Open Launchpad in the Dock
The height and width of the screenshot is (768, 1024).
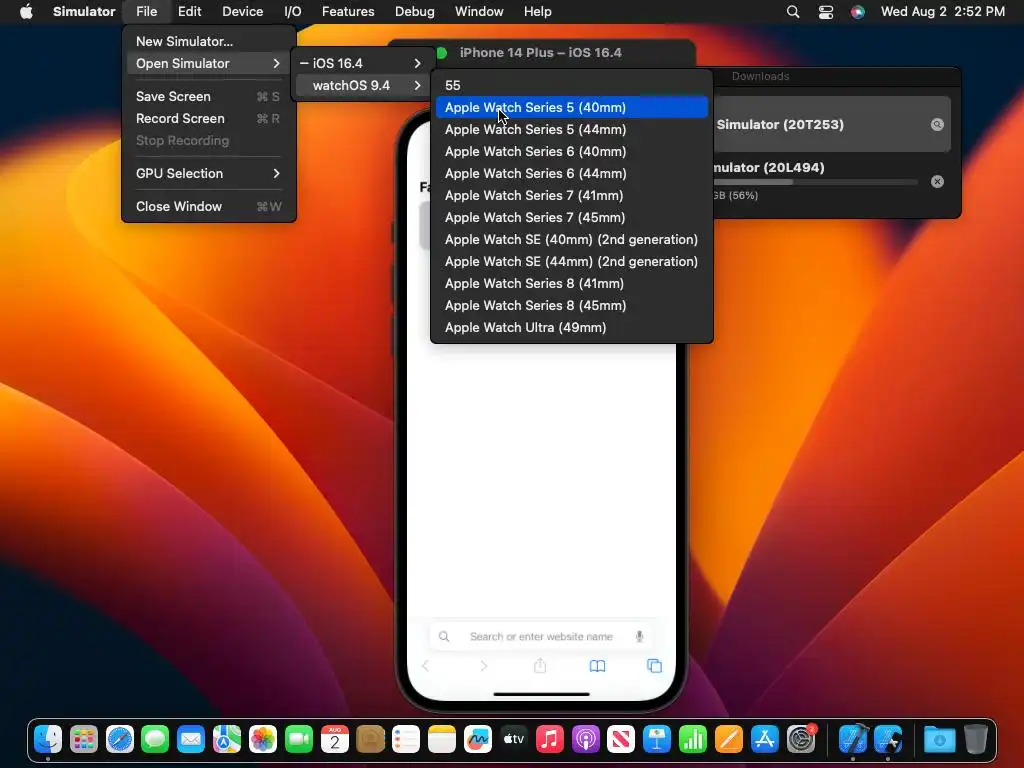84,740
